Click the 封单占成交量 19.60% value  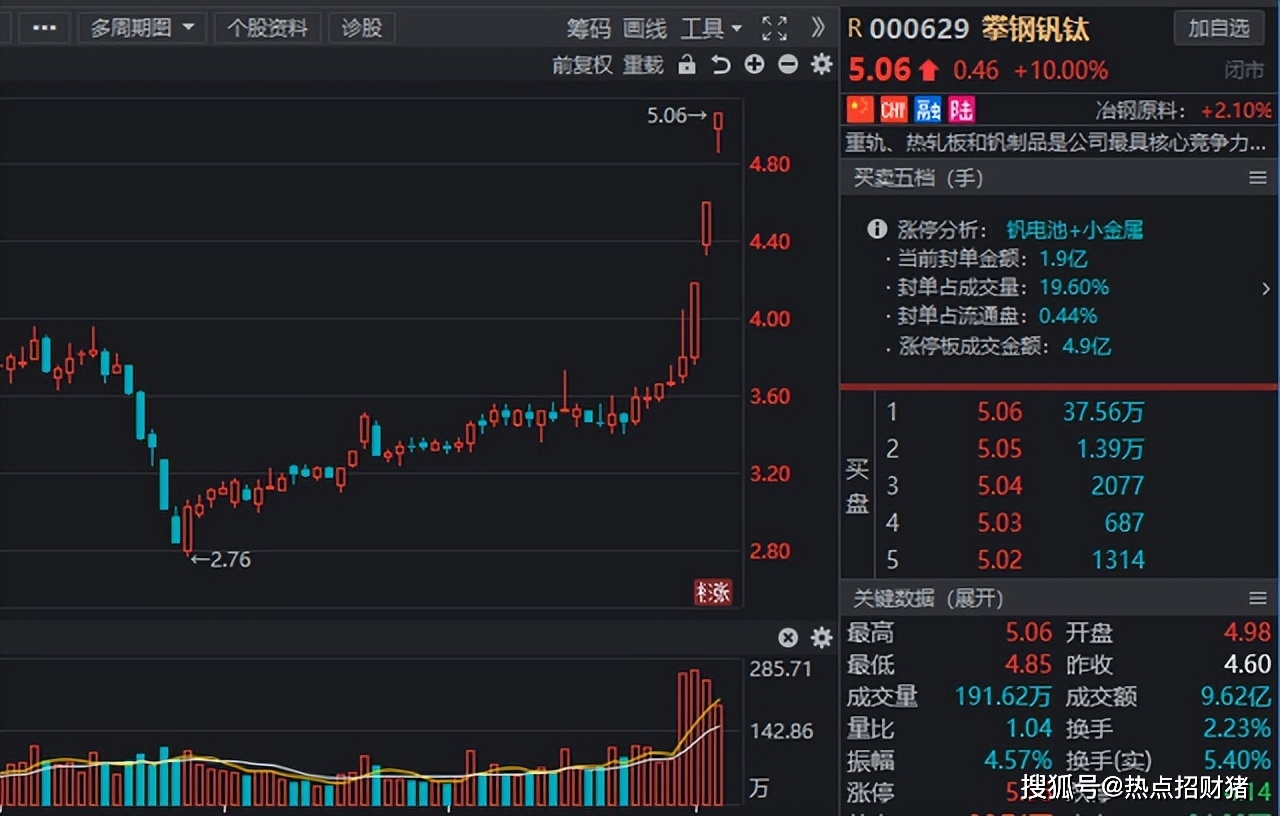[1073, 288]
